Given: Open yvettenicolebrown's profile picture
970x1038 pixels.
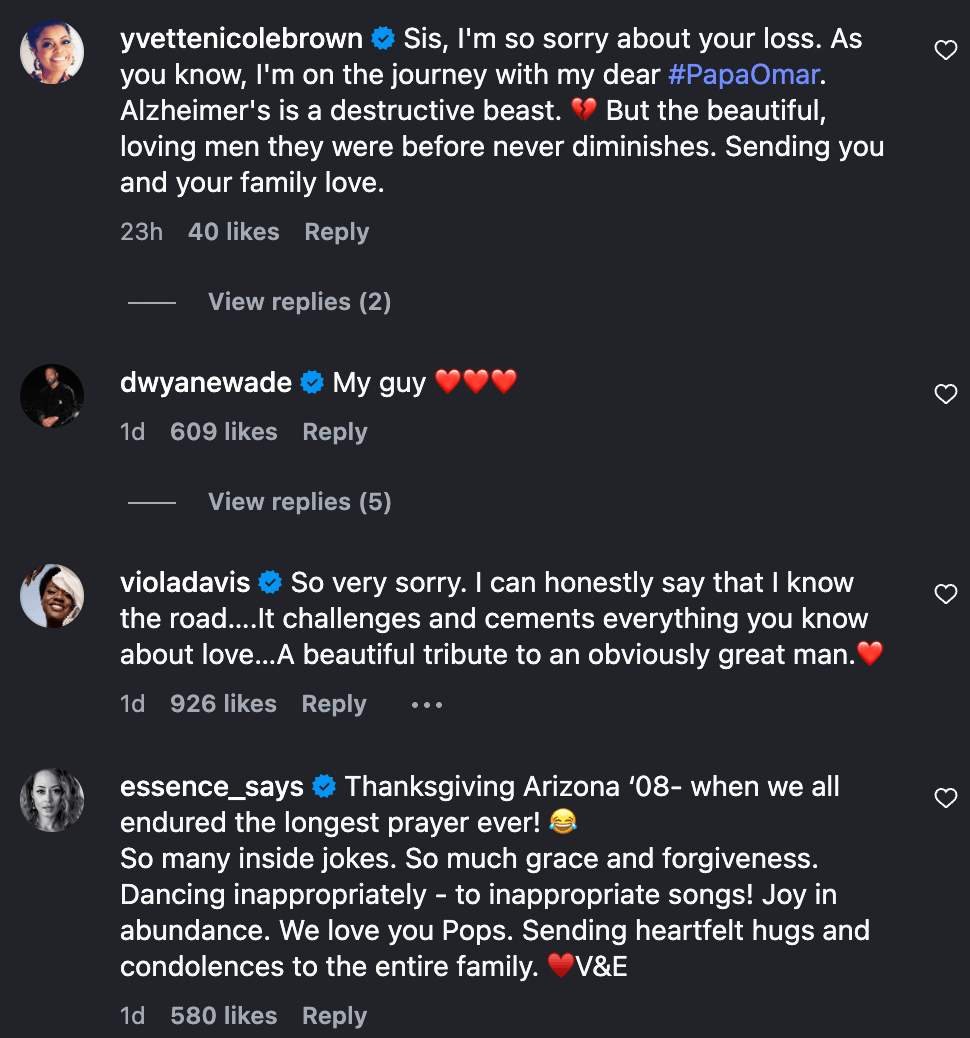Looking at the screenshot, I should tap(52, 50).
